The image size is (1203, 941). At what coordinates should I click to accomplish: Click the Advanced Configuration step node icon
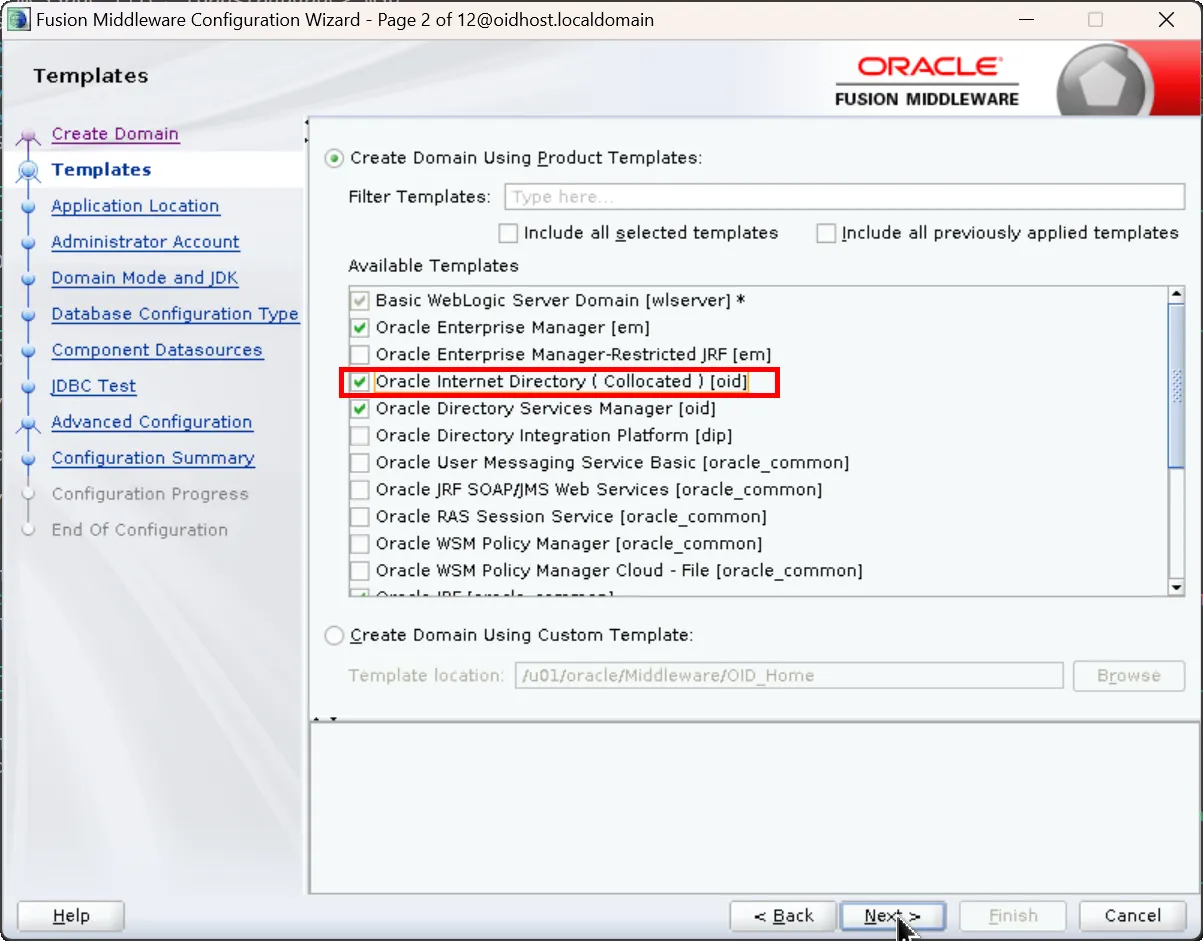pyautogui.click(x=29, y=424)
